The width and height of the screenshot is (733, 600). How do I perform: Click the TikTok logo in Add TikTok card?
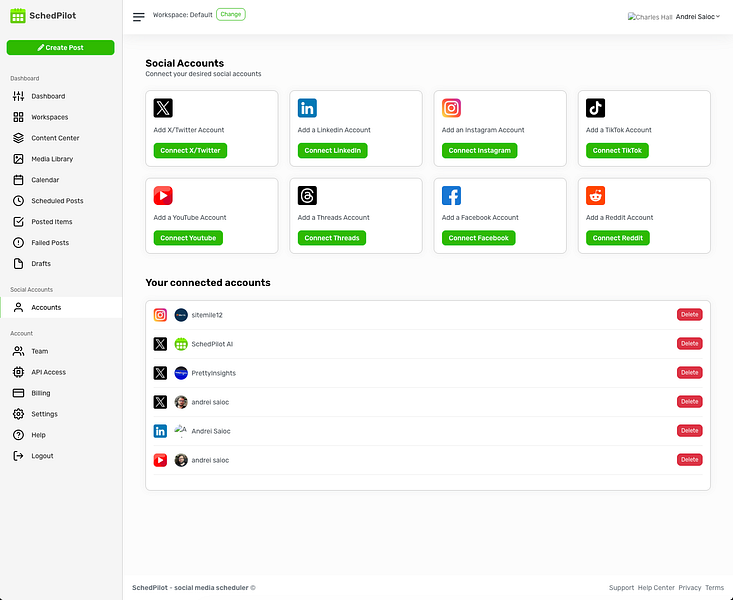596,108
